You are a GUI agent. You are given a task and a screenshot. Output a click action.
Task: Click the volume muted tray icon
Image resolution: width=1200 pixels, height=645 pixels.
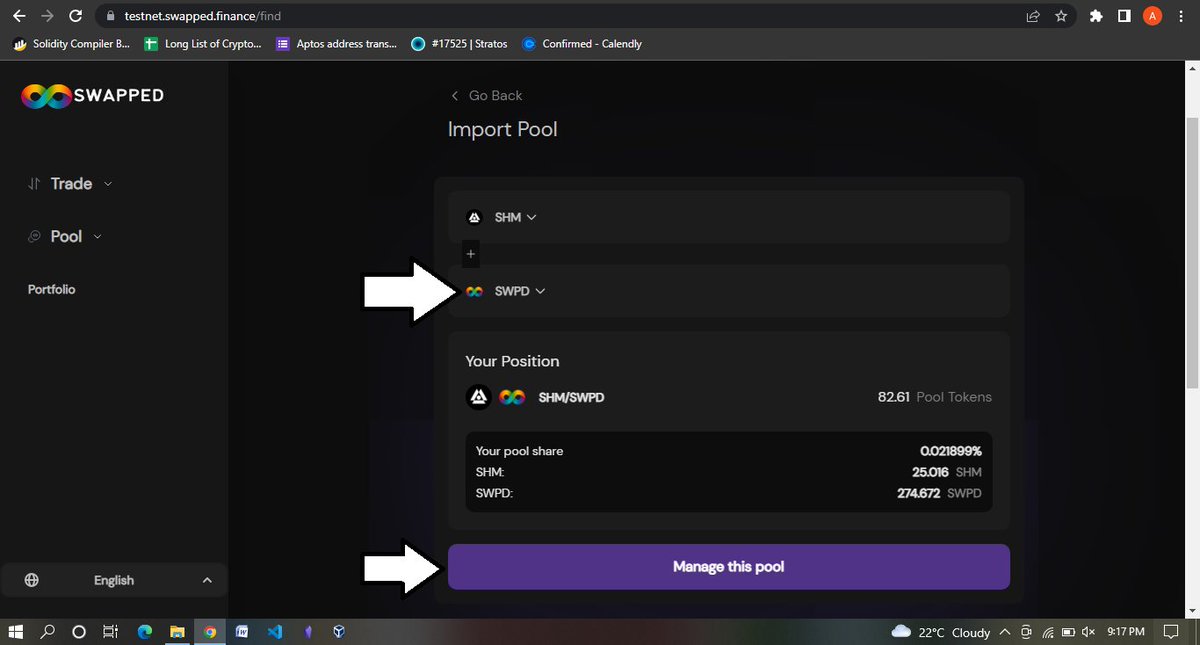[x=1088, y=632]
